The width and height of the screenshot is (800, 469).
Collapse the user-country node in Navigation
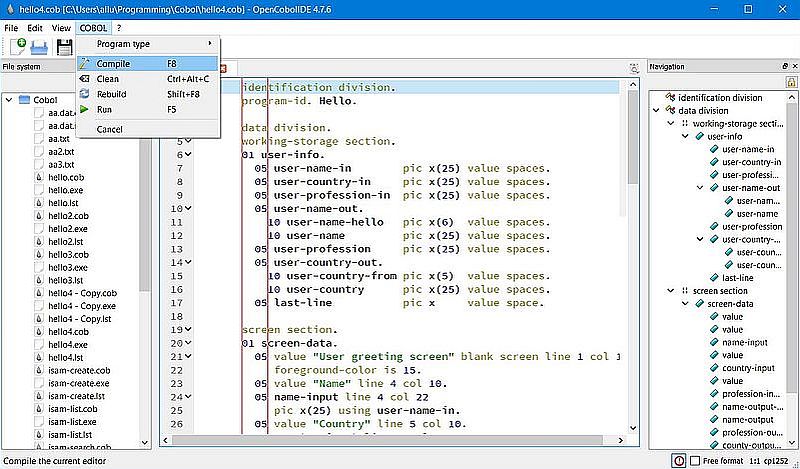coord(700,239)
